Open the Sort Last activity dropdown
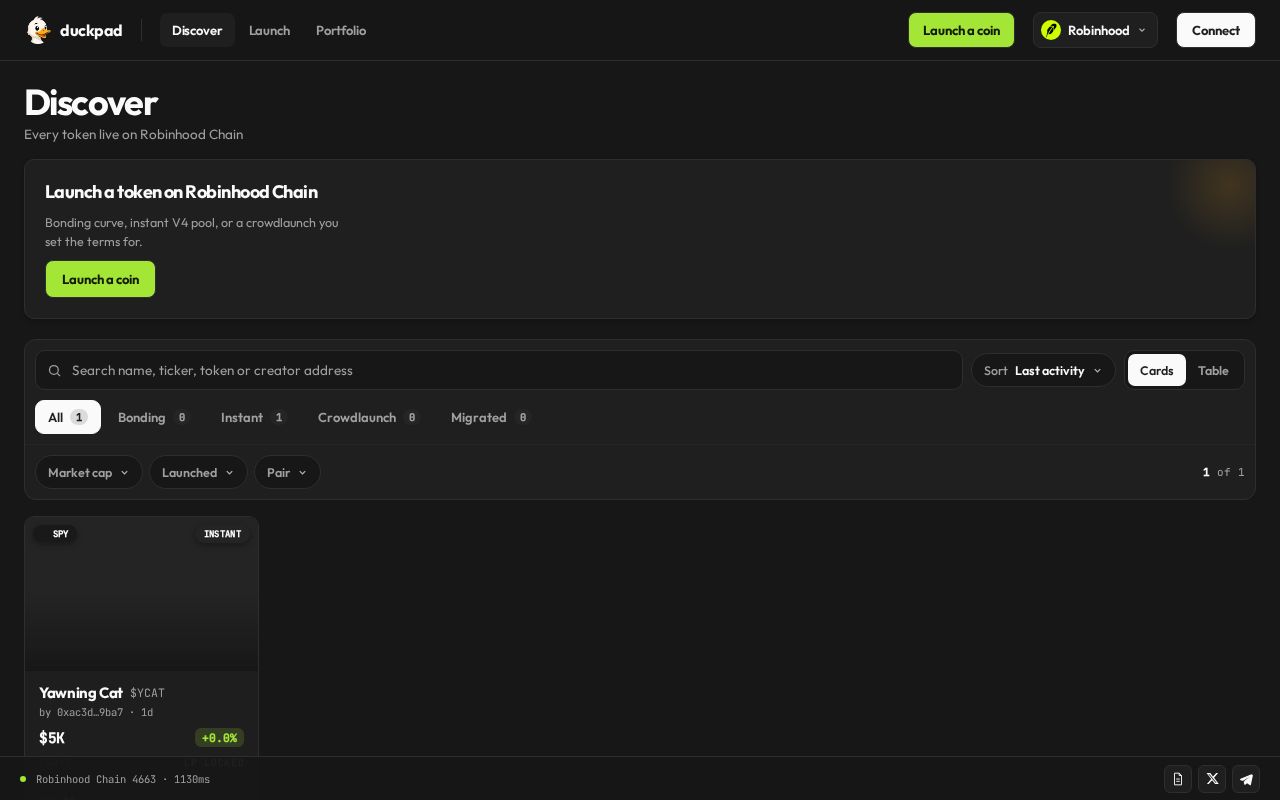1280x800 pixels. 1043,370
